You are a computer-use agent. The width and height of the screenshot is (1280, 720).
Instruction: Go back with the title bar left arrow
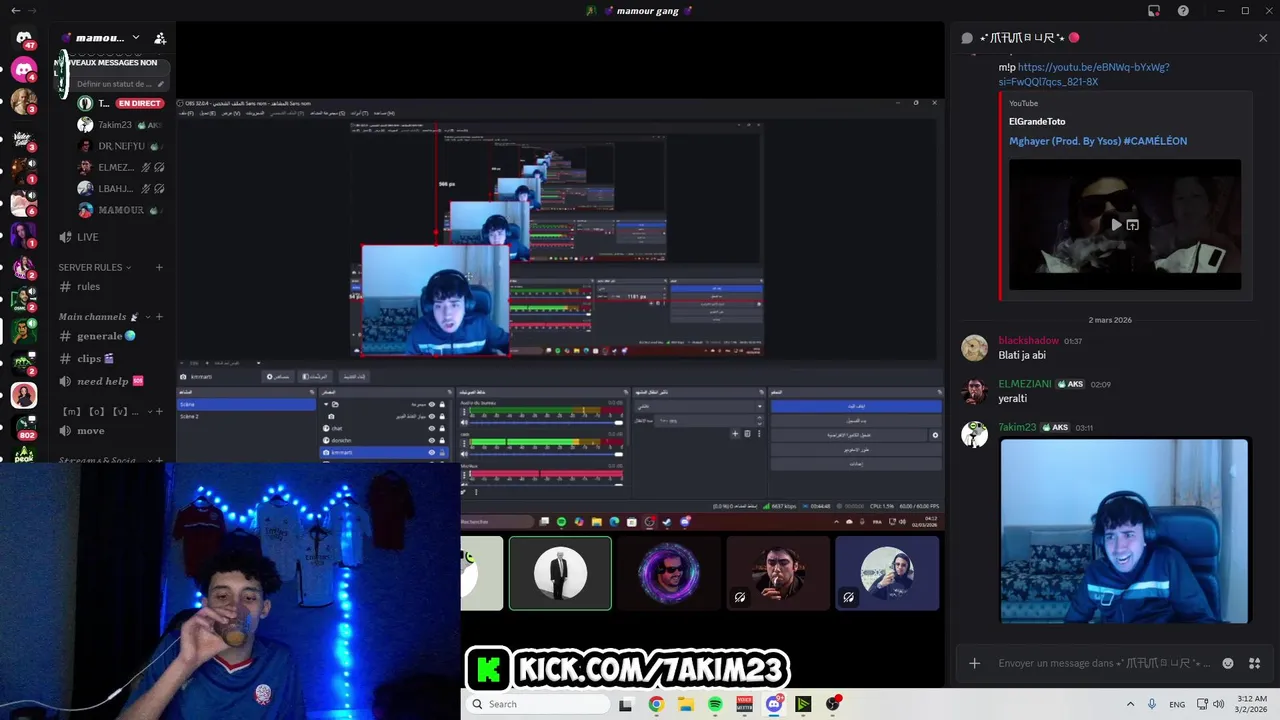tap(15, 11)
